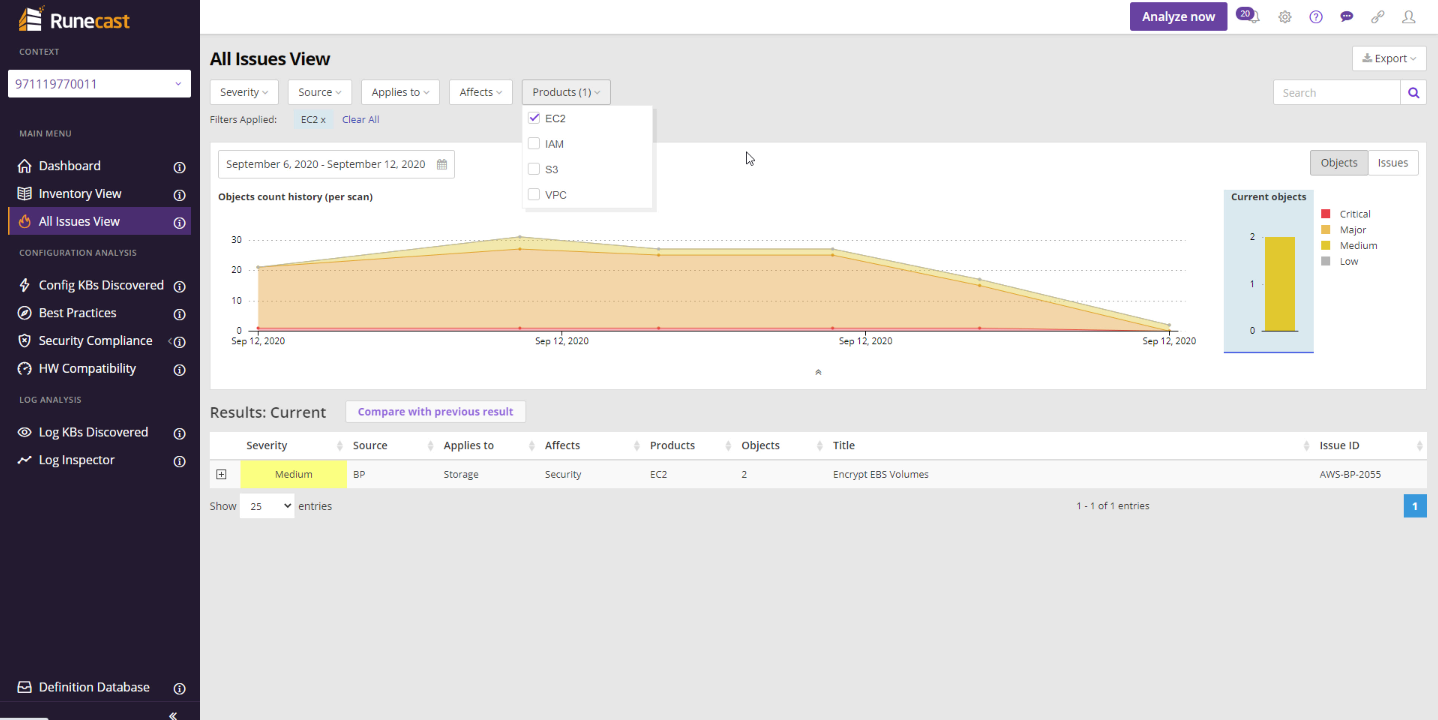Click the AWS-BP-2055 issue ID cell
The height and width of the screenshot is (720, 1438).
1350,475
